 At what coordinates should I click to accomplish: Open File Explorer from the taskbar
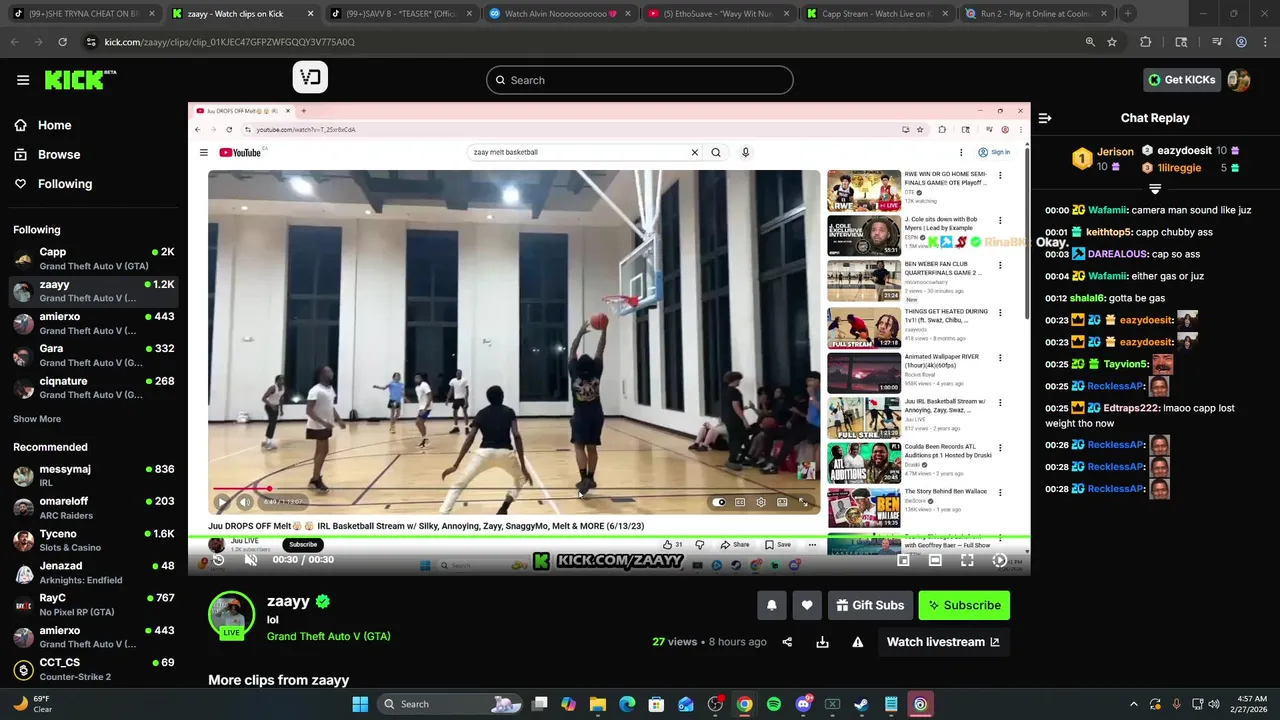coord(597,704)
